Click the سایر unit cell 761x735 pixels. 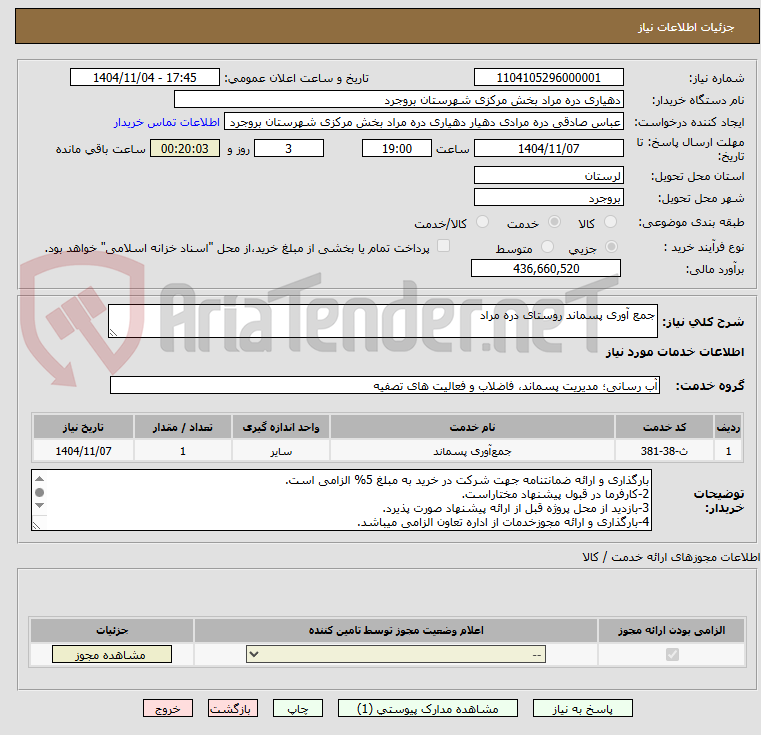point(281,451)
